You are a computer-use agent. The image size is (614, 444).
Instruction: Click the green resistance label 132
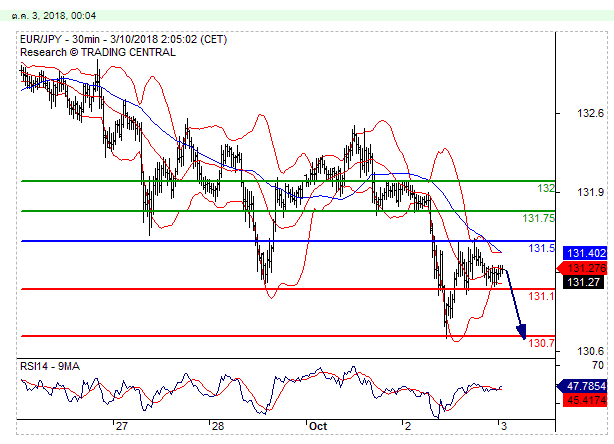pyautogui.click(x=546, y=188)
